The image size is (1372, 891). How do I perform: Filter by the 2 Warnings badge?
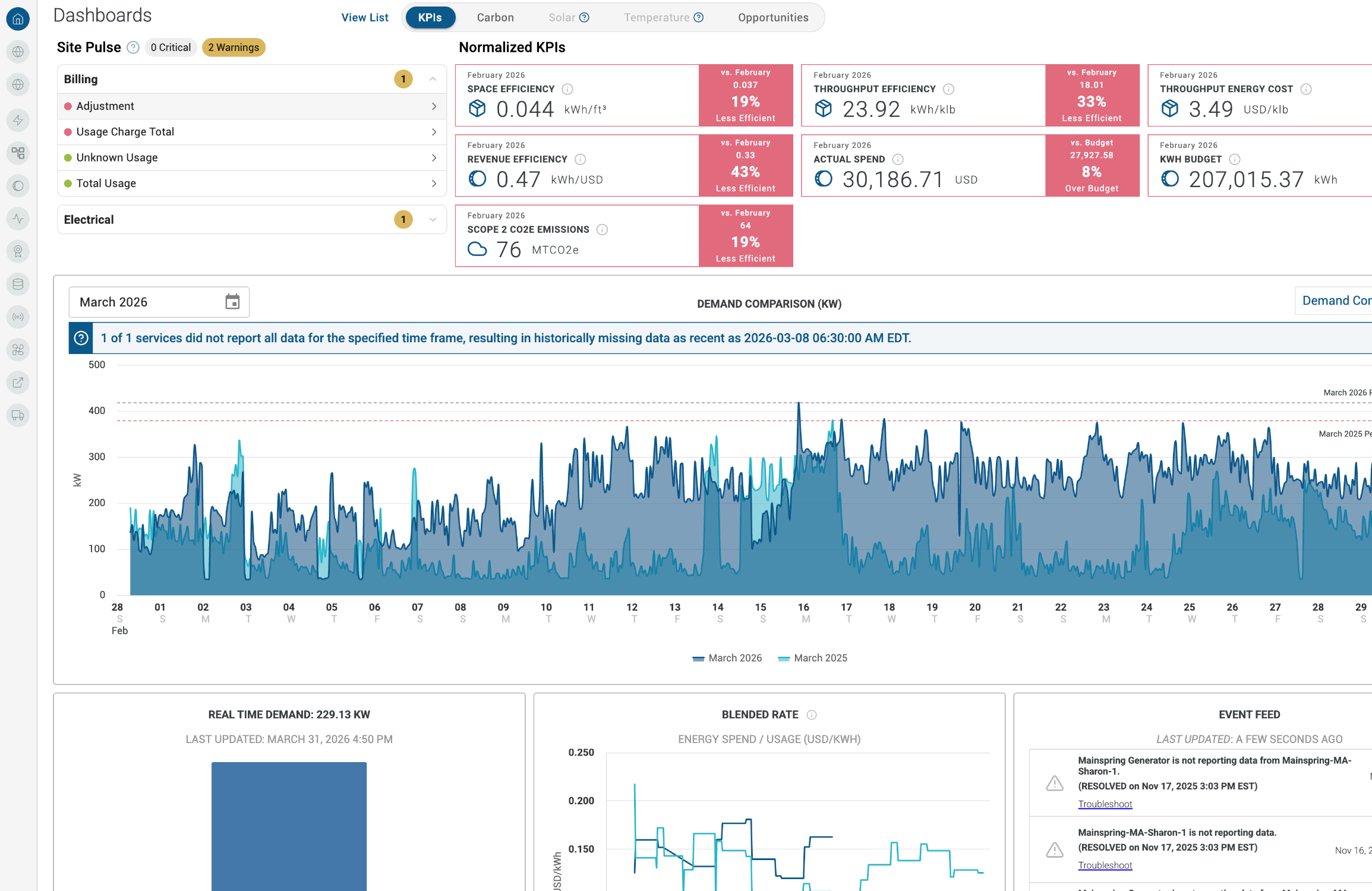(234, 48)
